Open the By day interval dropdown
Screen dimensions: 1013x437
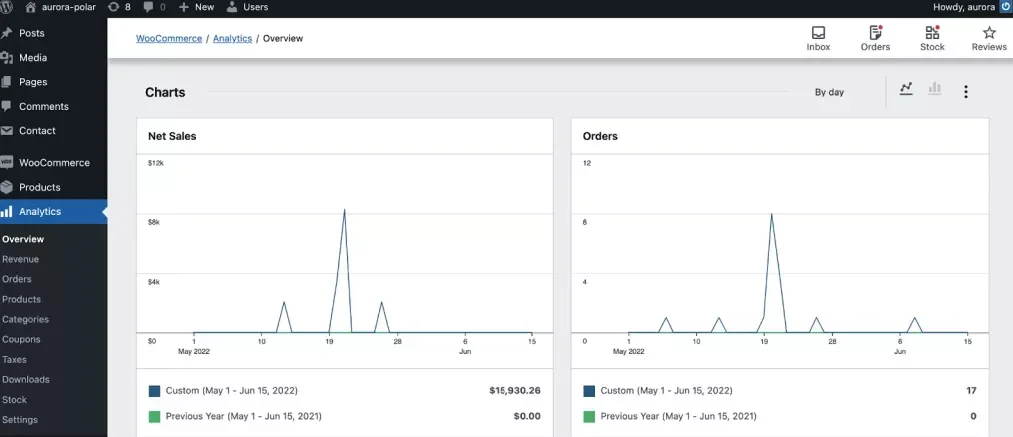pos(829,92)
